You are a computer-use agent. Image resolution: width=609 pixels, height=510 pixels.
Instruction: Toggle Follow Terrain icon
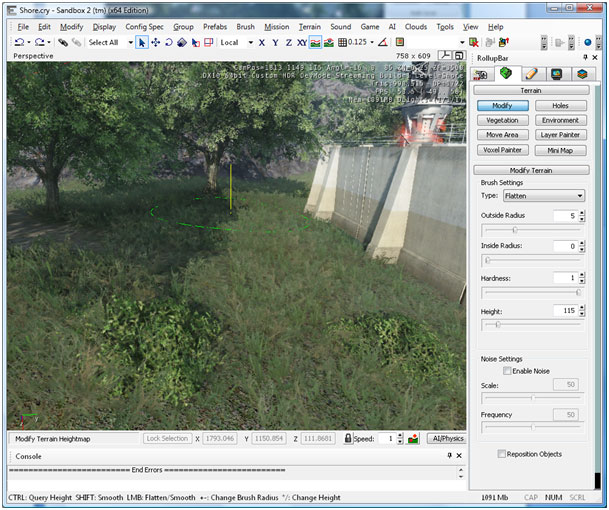(315, 42)
